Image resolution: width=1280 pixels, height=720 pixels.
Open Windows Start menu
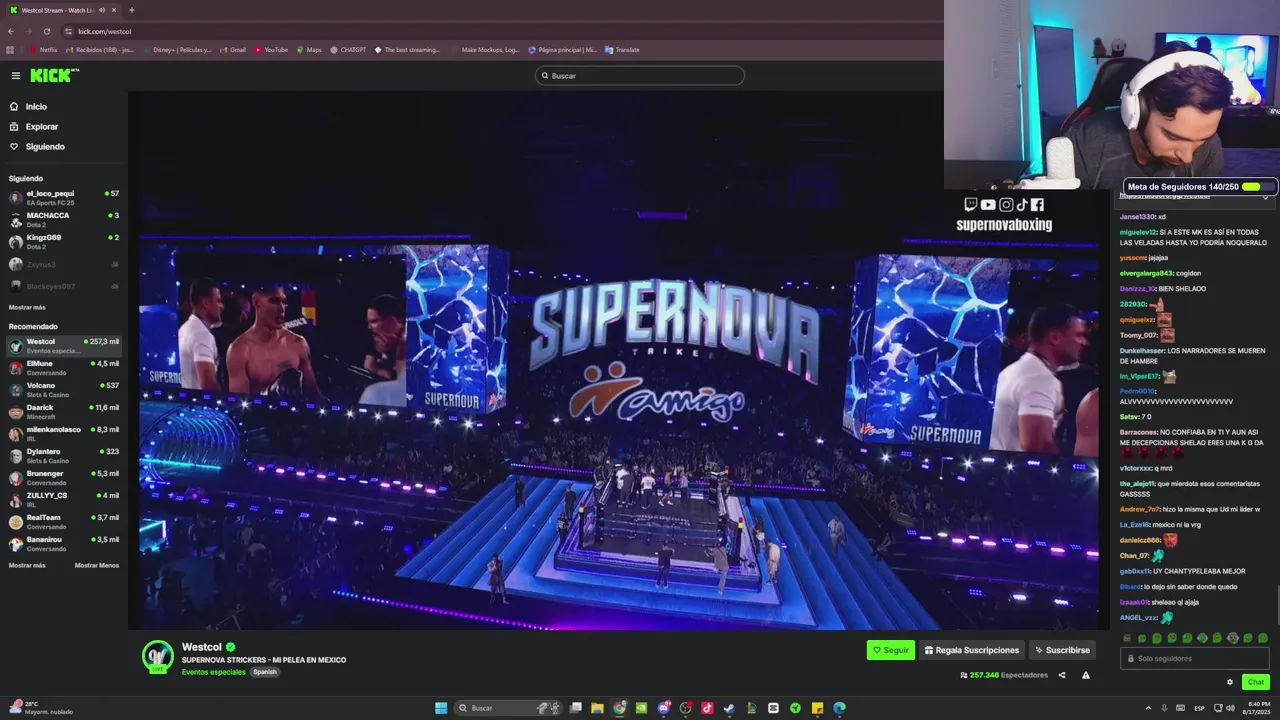(441, 708)
